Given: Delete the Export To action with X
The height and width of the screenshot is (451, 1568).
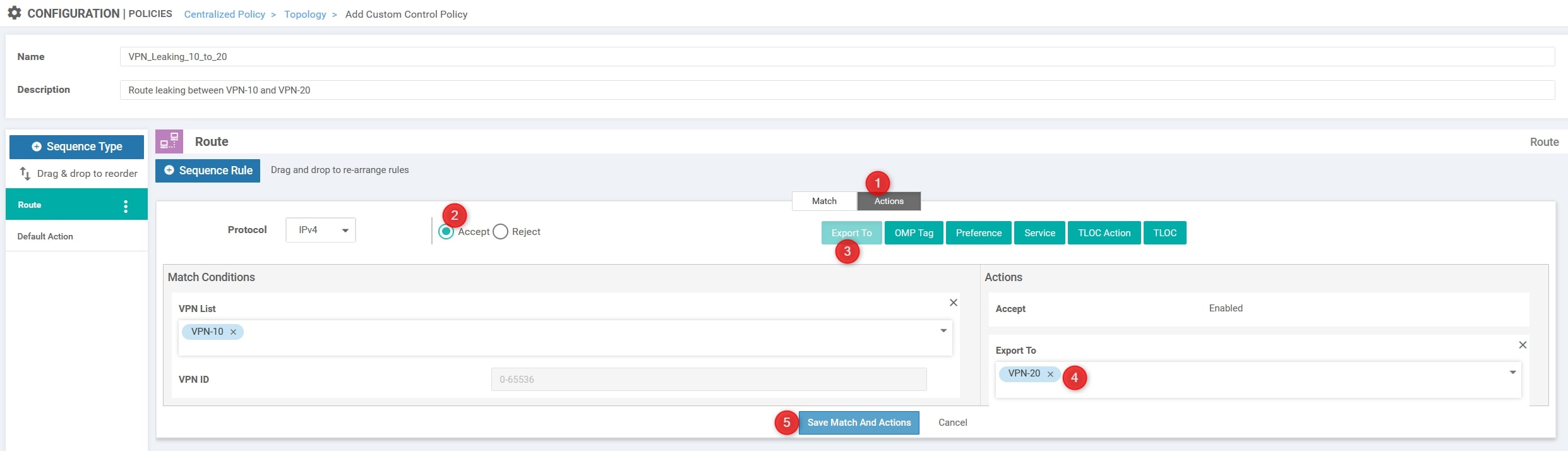Looking at the screenshot, I should 1523,345.
